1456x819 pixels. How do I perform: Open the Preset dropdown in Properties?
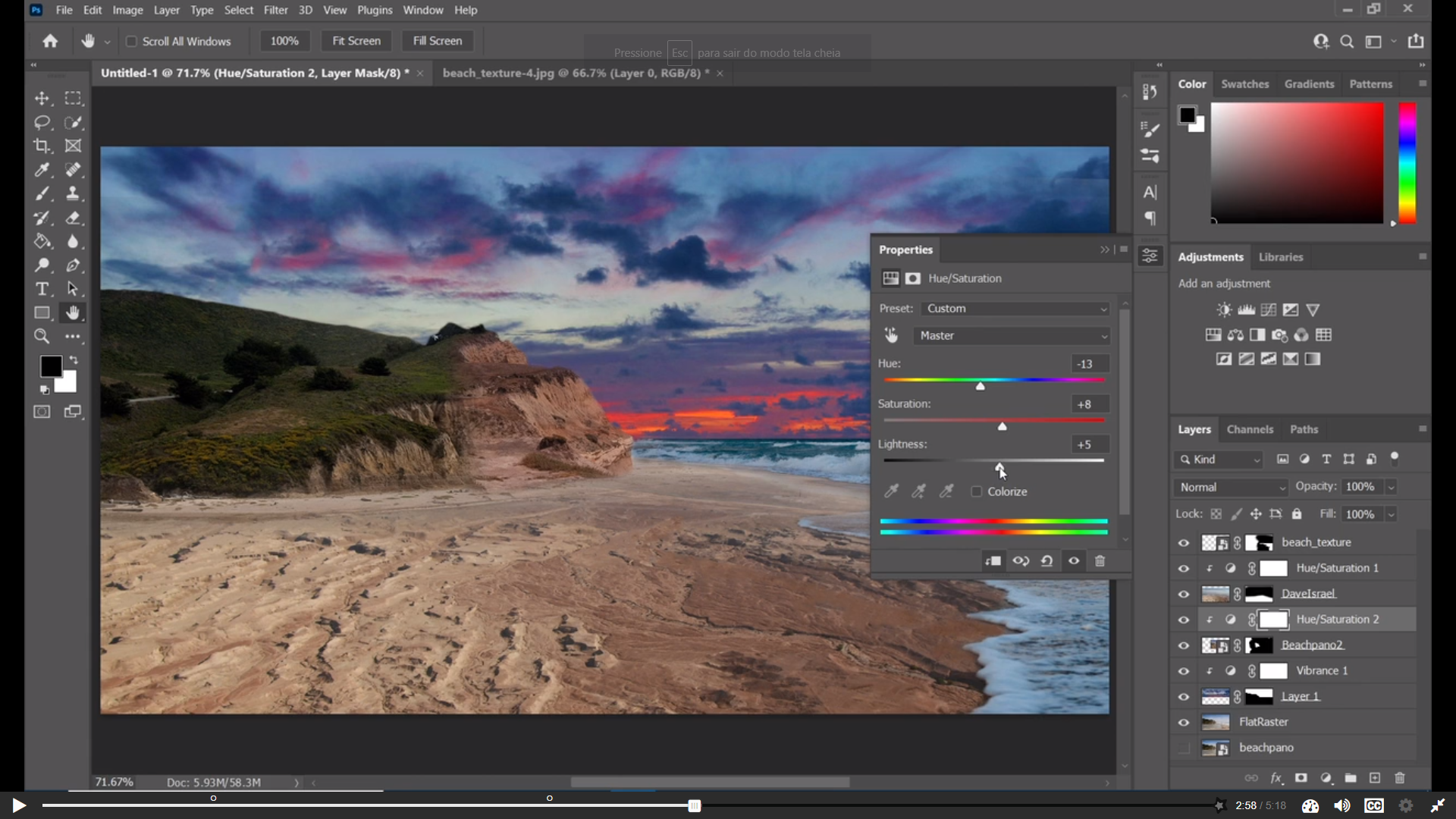[1015, 309]
